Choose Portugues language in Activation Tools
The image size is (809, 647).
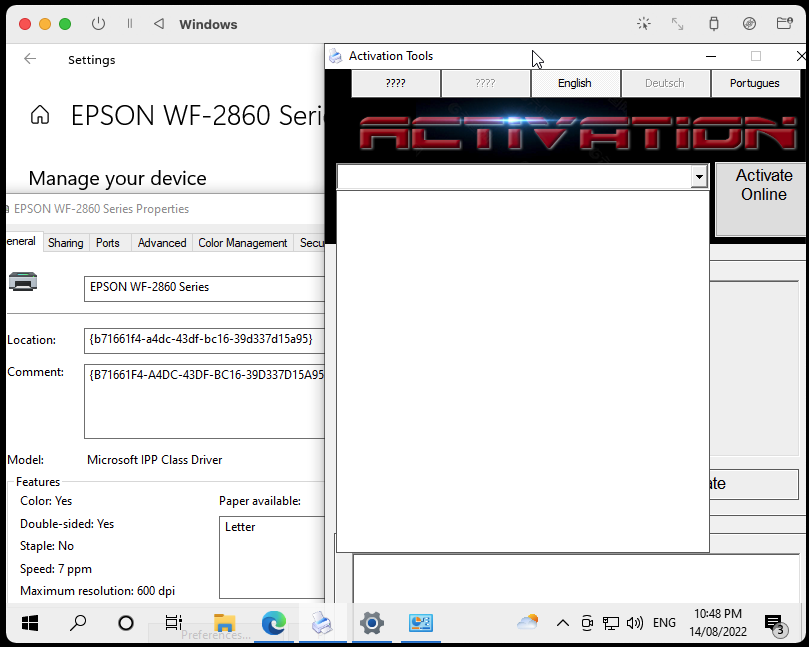click(755, 84)
